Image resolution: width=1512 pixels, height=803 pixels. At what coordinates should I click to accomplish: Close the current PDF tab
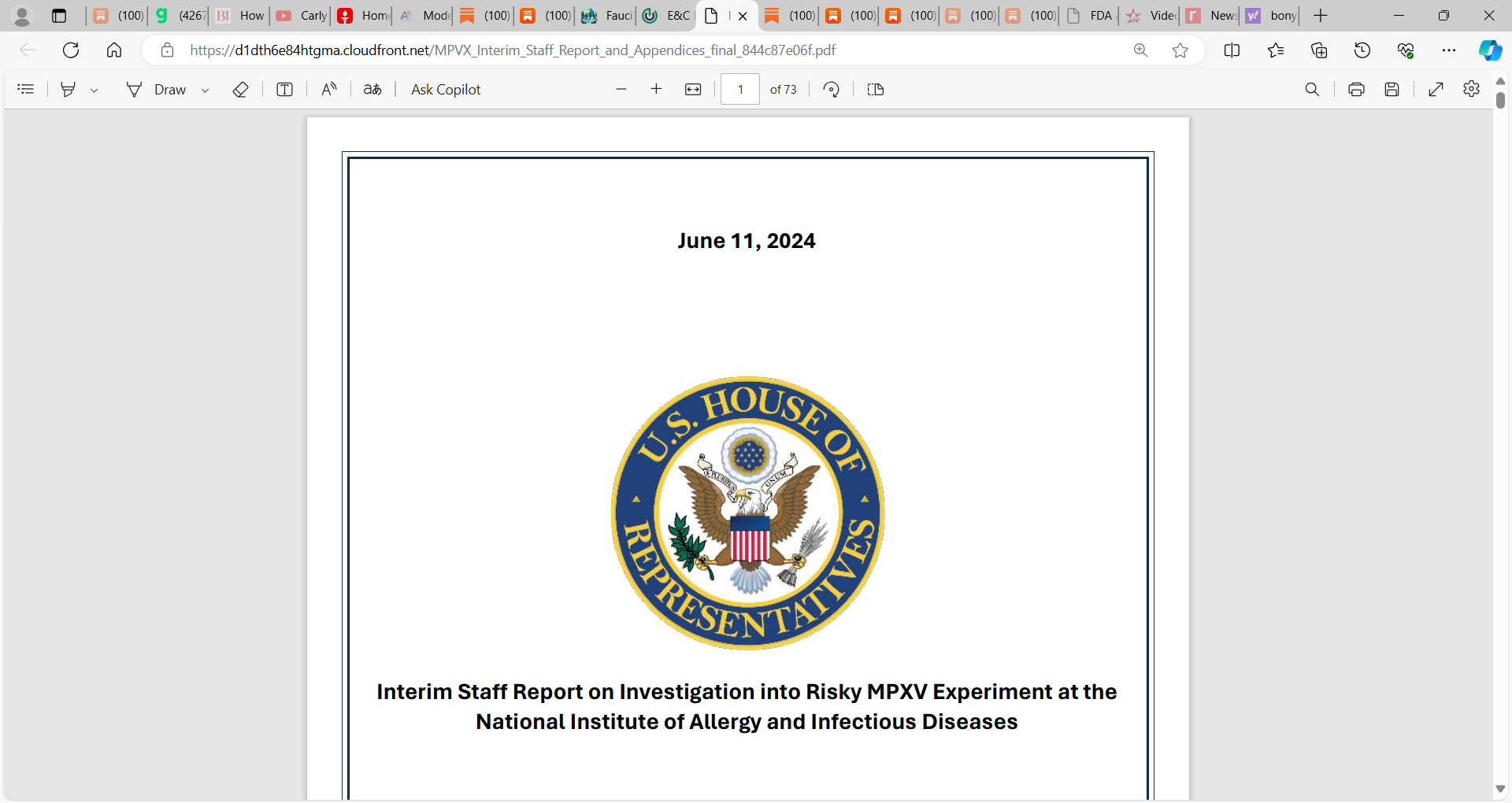coord(743,16)
